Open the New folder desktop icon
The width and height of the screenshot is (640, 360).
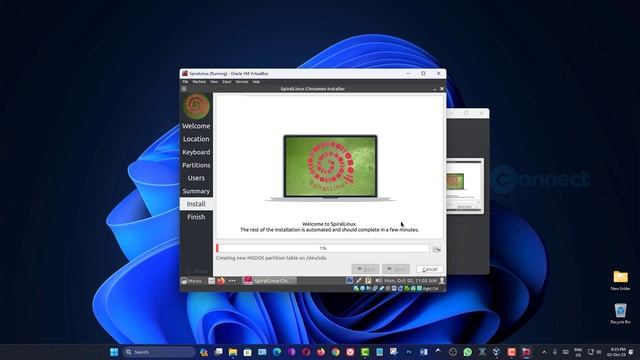[x=620, y=280]
